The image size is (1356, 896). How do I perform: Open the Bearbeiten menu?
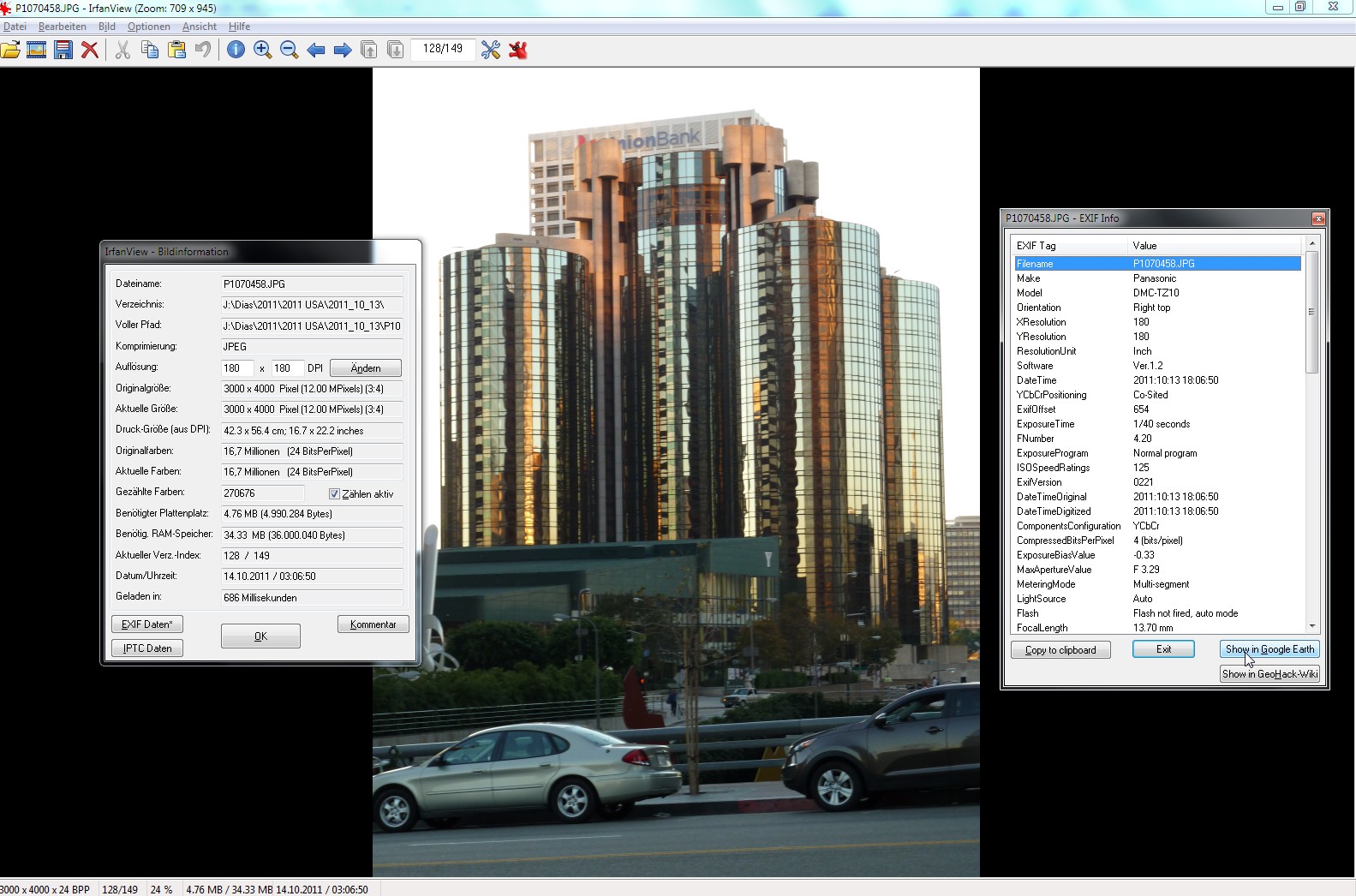(62, 27)
